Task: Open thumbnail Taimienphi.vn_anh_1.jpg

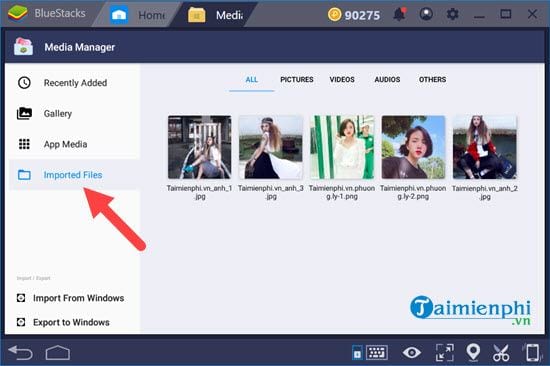Action: (x=200, y=147)
